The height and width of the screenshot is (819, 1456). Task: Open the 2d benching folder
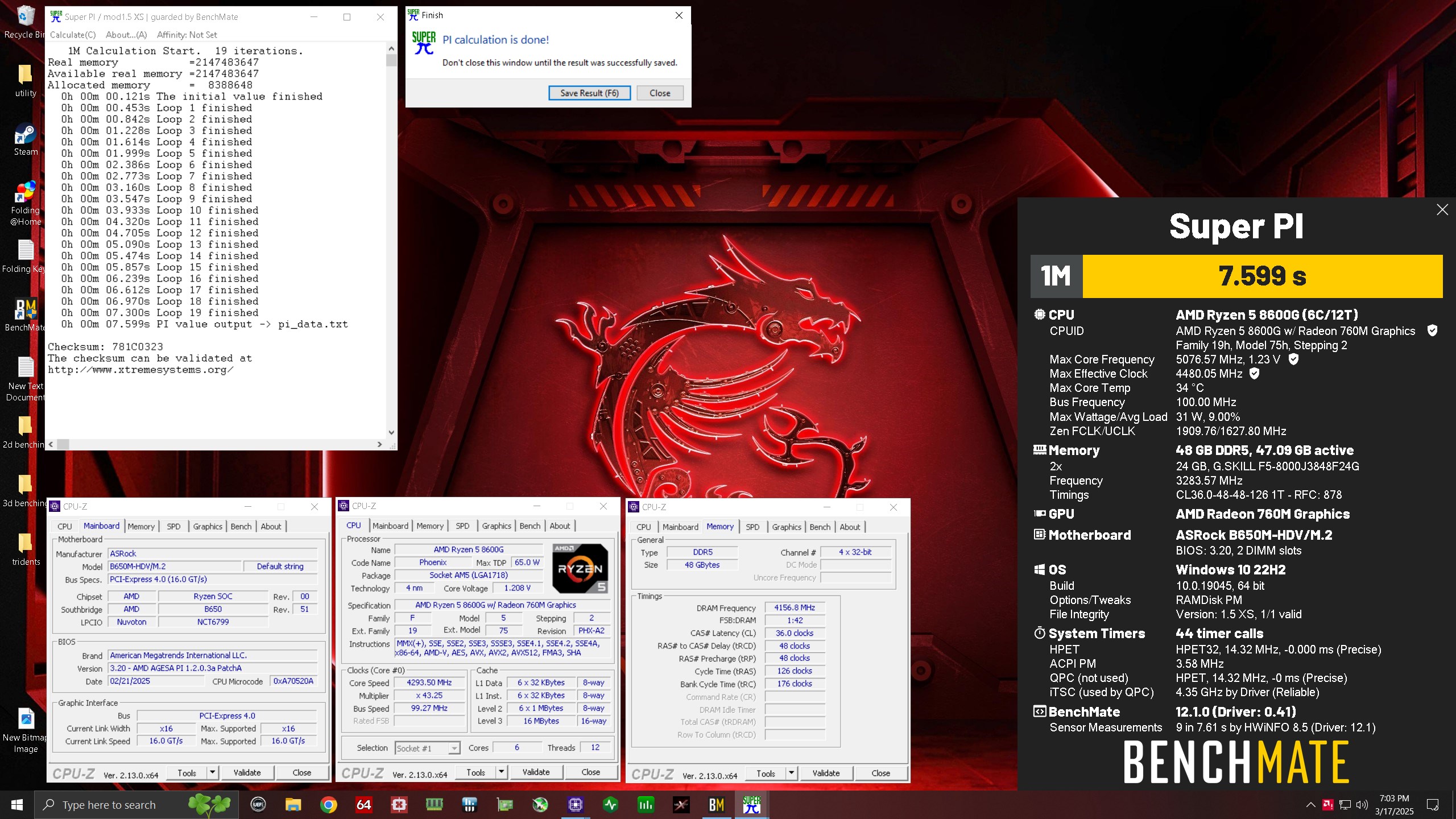coord(25,433)
